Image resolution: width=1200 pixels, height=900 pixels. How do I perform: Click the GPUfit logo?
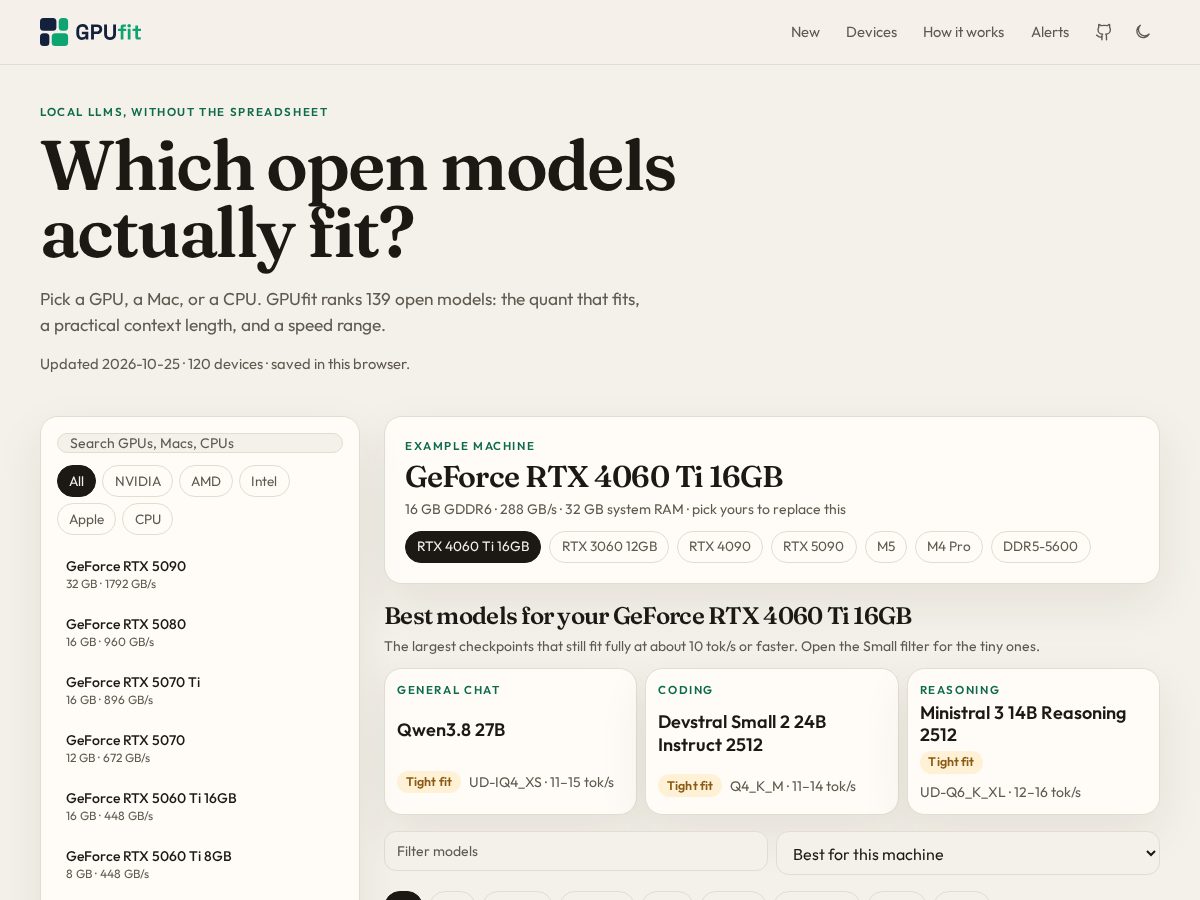coord(90,32)
